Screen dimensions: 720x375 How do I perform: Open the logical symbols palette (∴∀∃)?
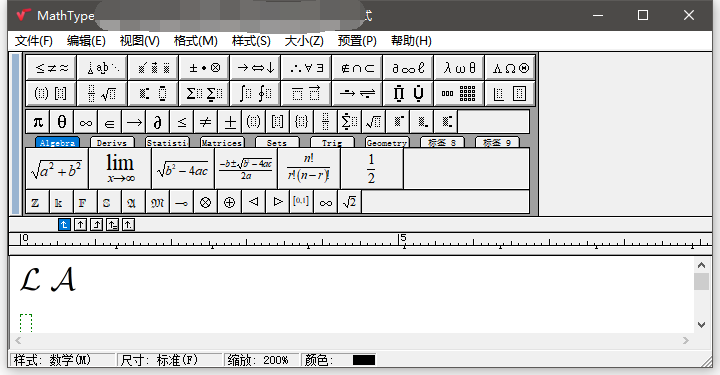point(306,68)
